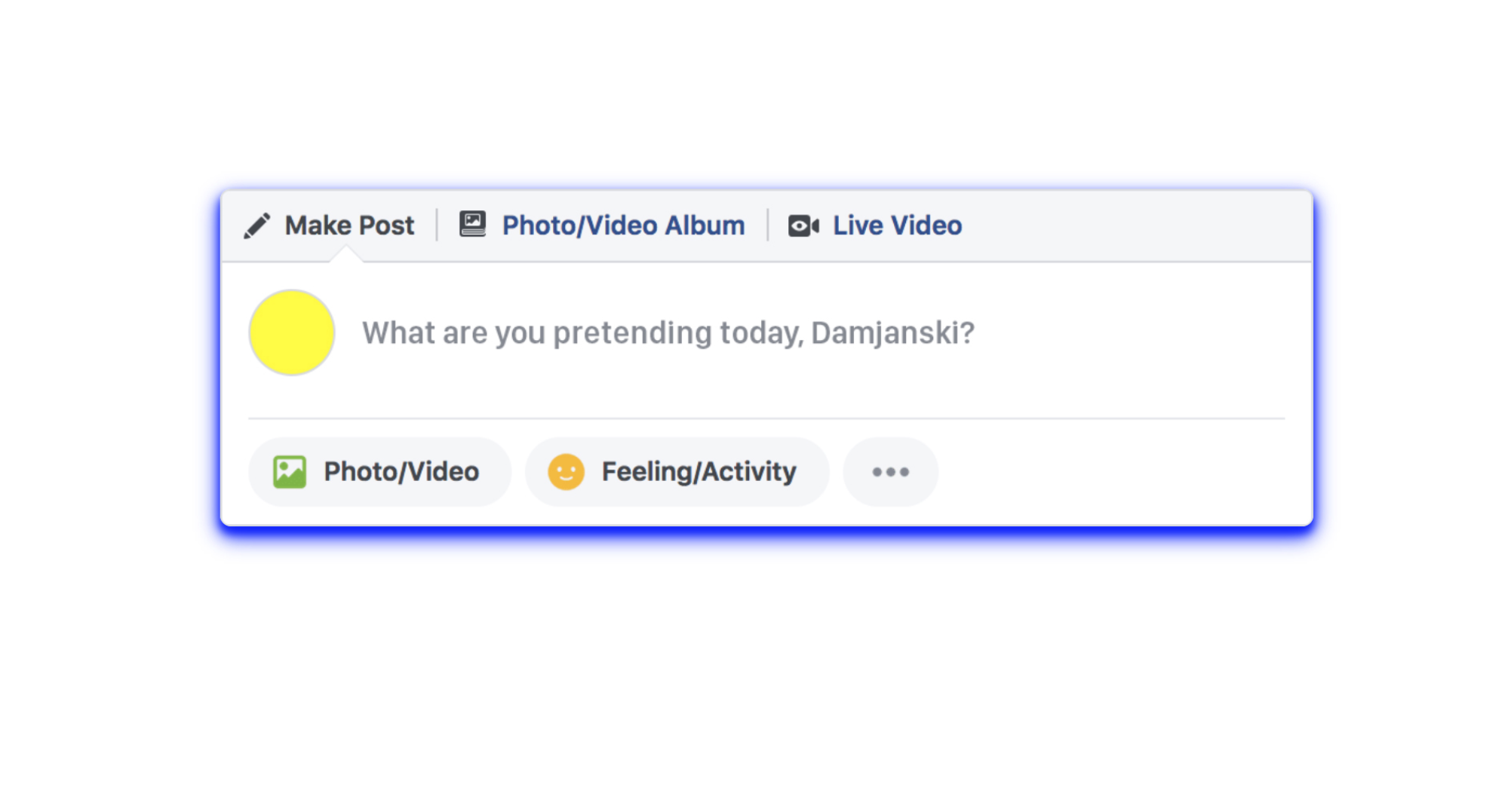Screen dimensions: 1511x812
Task: Click the green picture icon
Action: (290, 472)
